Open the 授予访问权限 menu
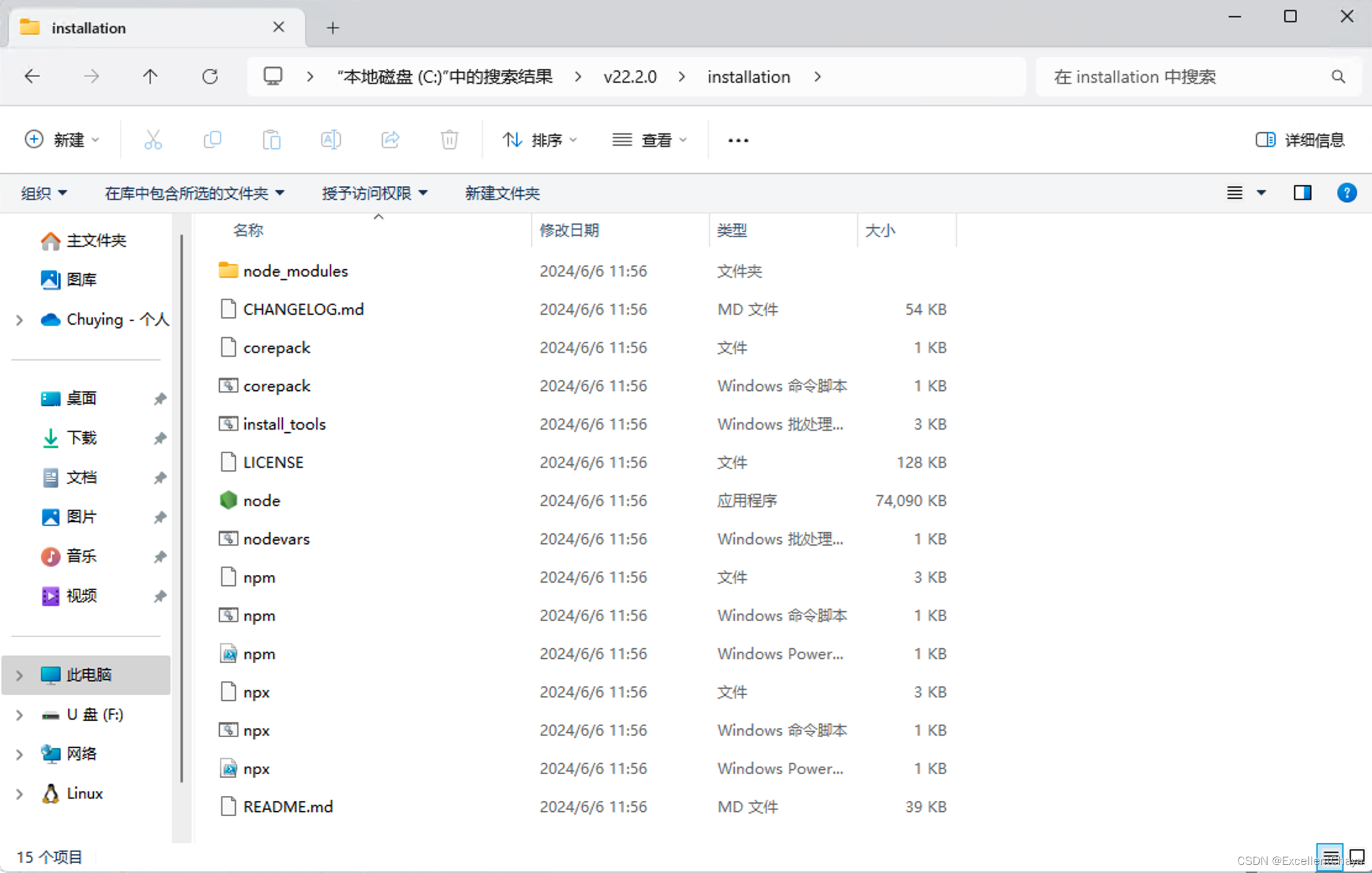The image size is (1372, 873). tap(374, 193)
